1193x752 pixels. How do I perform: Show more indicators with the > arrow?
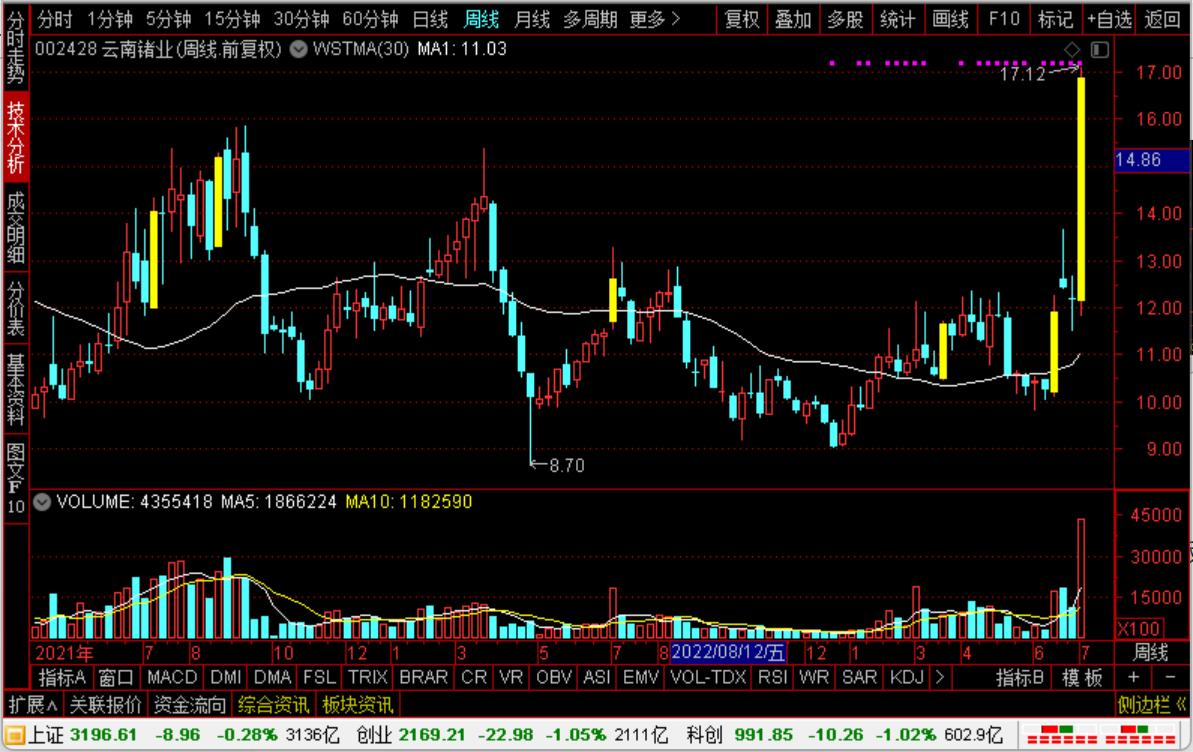(x=939, y=677)
